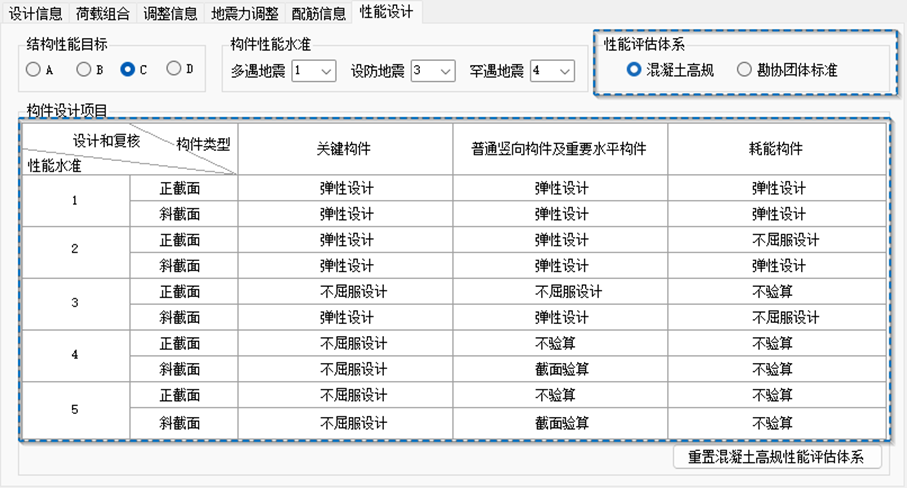Image resolution: width=907 pixels, height=488 pixels.
Task: Click 关键构件 column header
Action: tap(345, 149)
